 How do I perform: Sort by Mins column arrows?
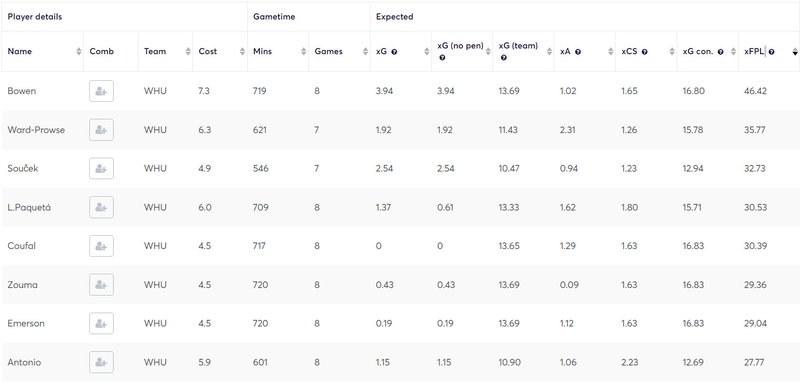pos(304,52)
